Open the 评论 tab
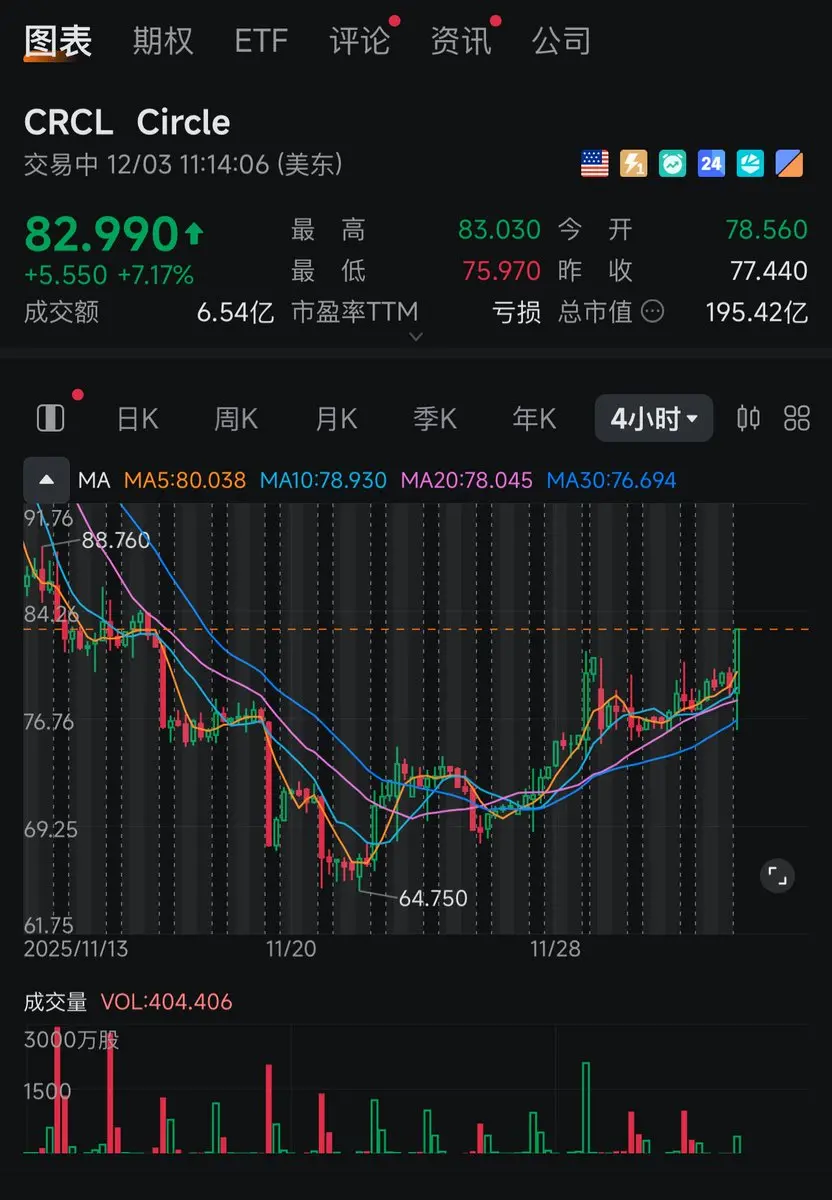The image size is (832, 1200). 359,41
